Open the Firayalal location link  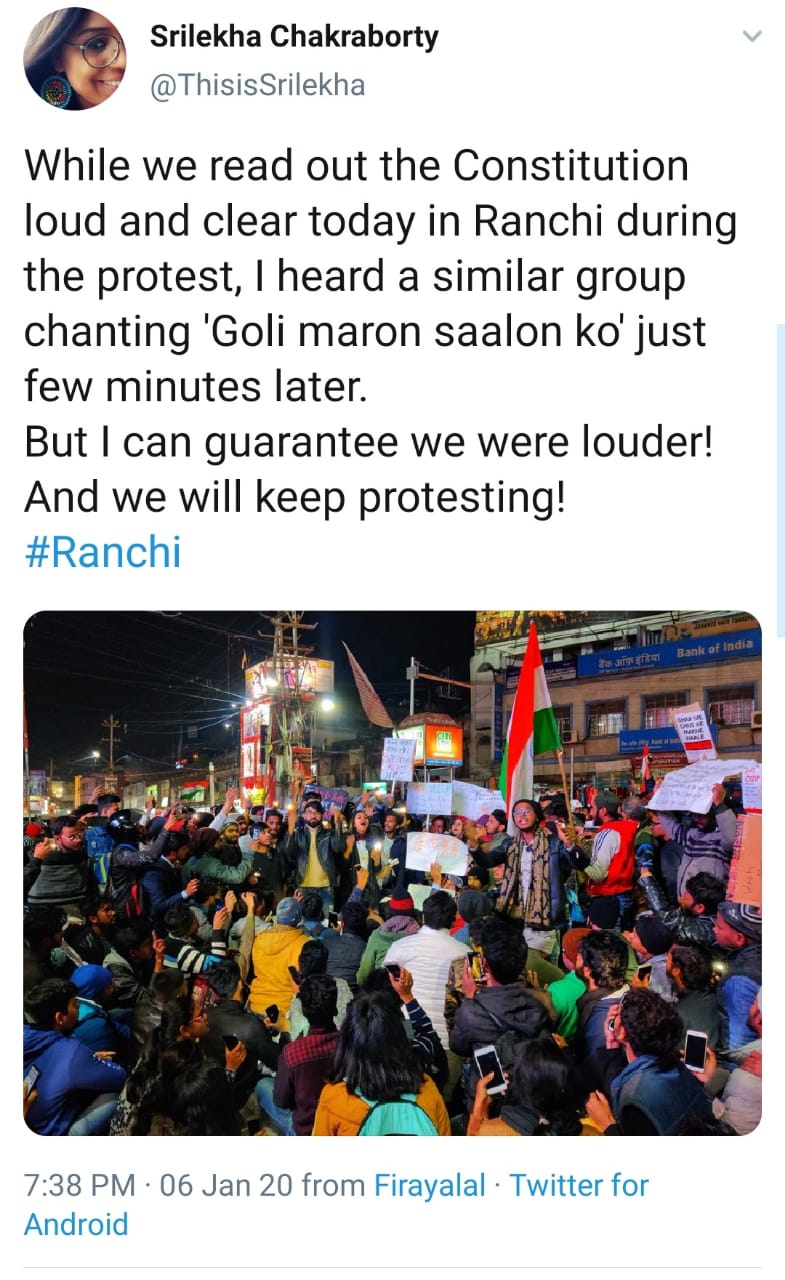coord(429,1186)
